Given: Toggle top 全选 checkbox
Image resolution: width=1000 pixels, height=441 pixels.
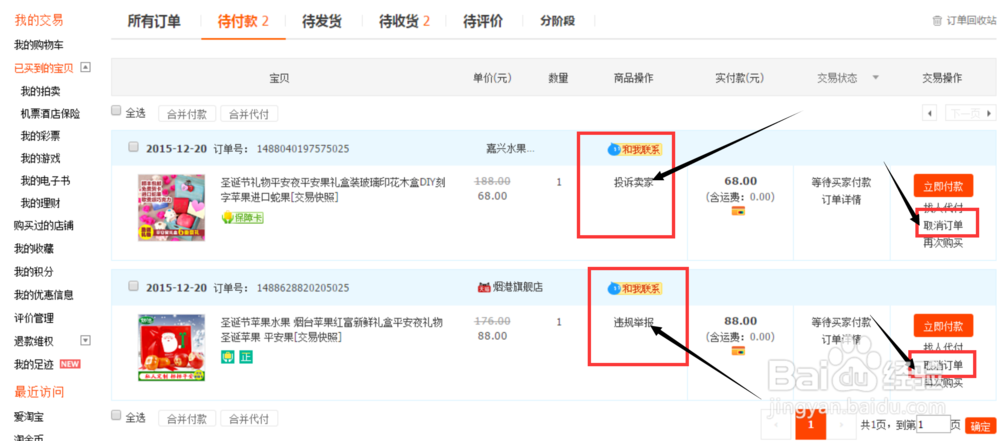Looking at the screenshot, I should 116,110.
